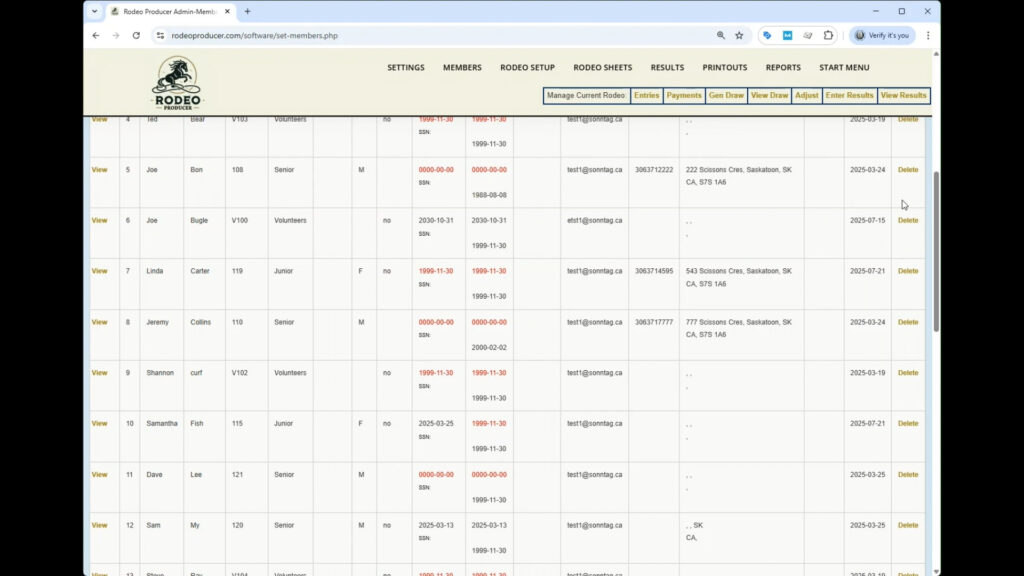Open the Payments link in Manage Current Rodeo
1024x576 pixels.
click(684, 96)
